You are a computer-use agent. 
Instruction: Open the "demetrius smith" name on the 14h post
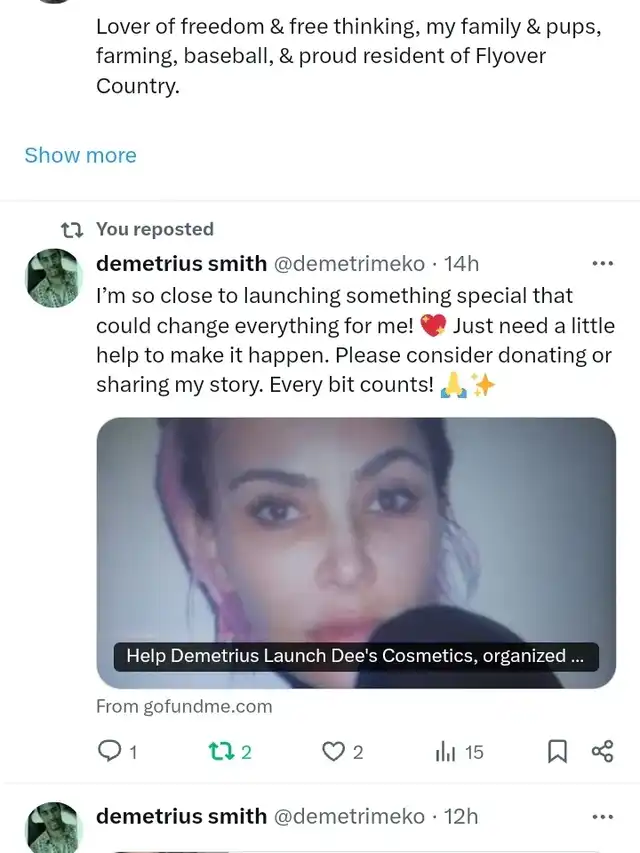pos(181,264)
